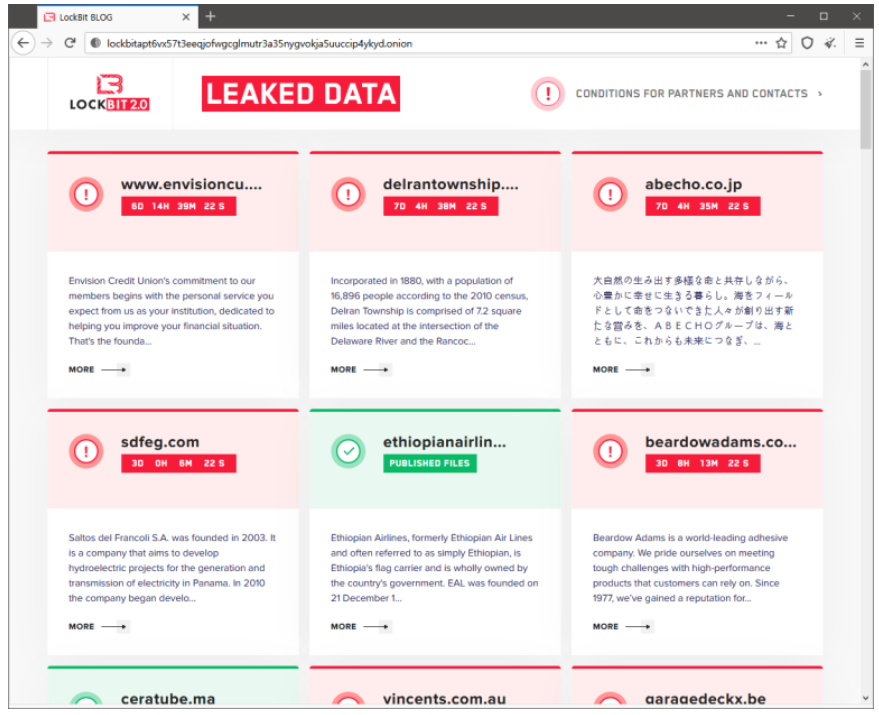Open the shield security level icon
Viewport: 879px width, 715px height.
coord(807,43)
